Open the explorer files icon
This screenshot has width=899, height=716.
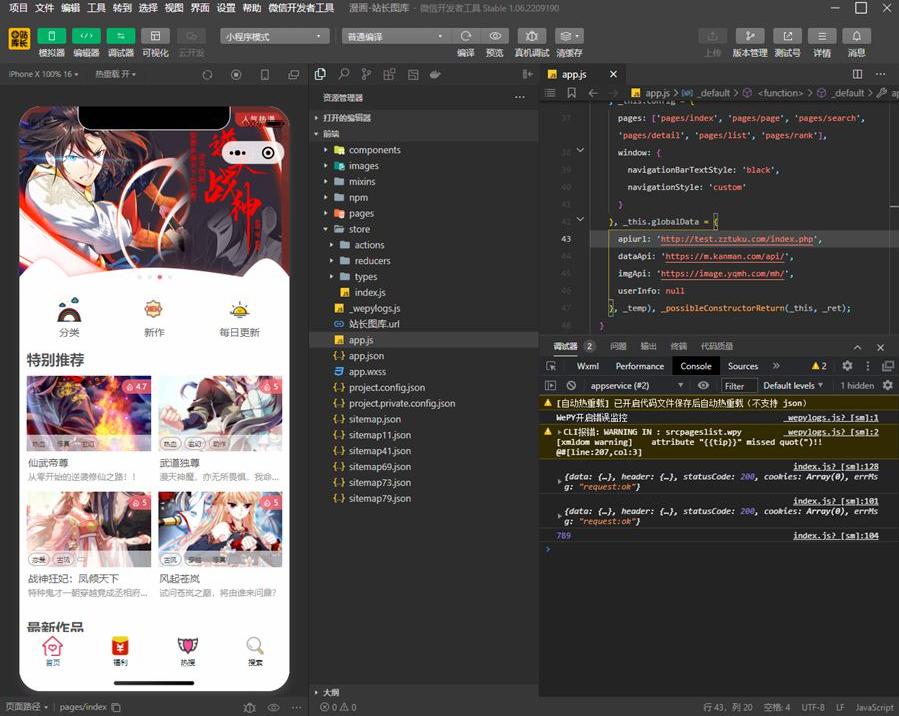(x=320, y=74)
